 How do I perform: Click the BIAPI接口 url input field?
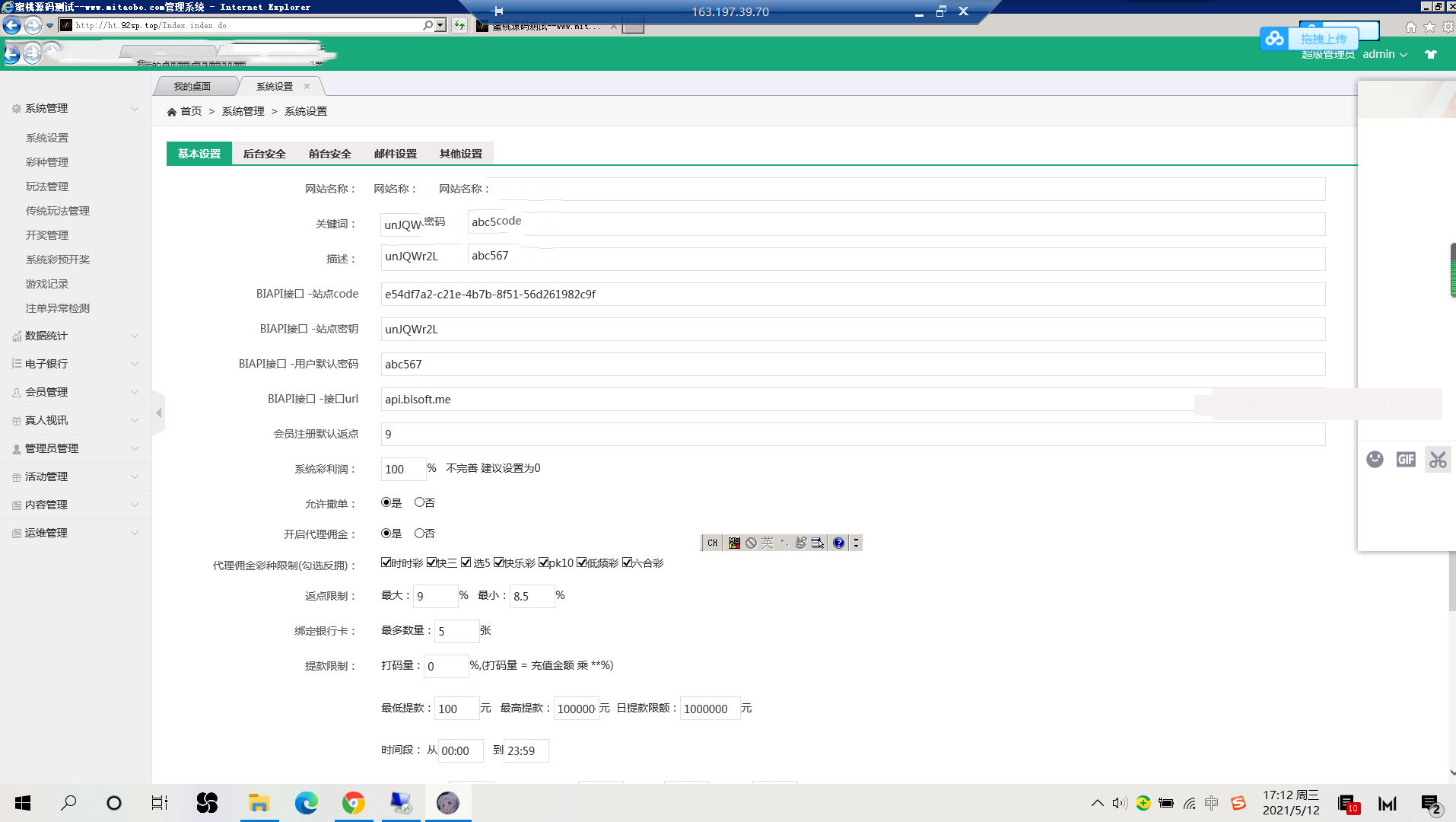click(784, 400)
